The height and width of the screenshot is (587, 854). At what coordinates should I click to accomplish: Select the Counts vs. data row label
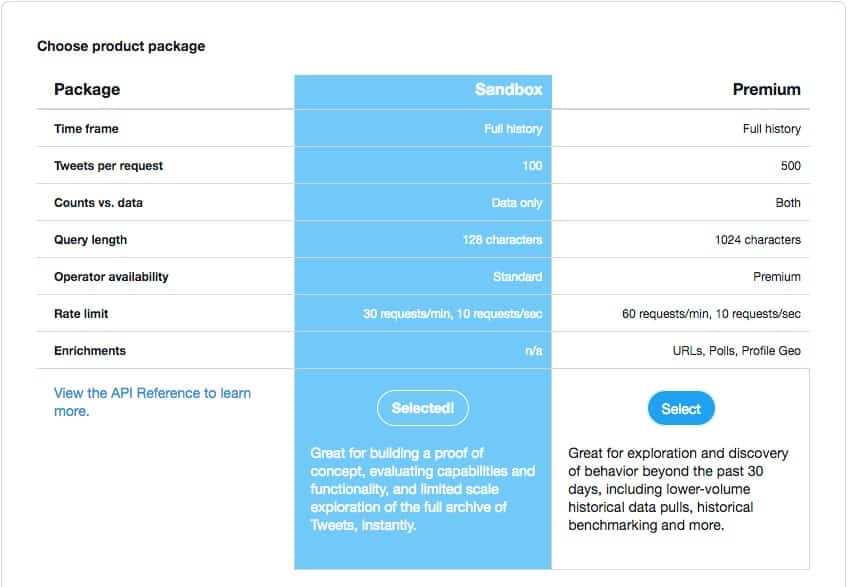pyautogui.click(x=99, y=202)
